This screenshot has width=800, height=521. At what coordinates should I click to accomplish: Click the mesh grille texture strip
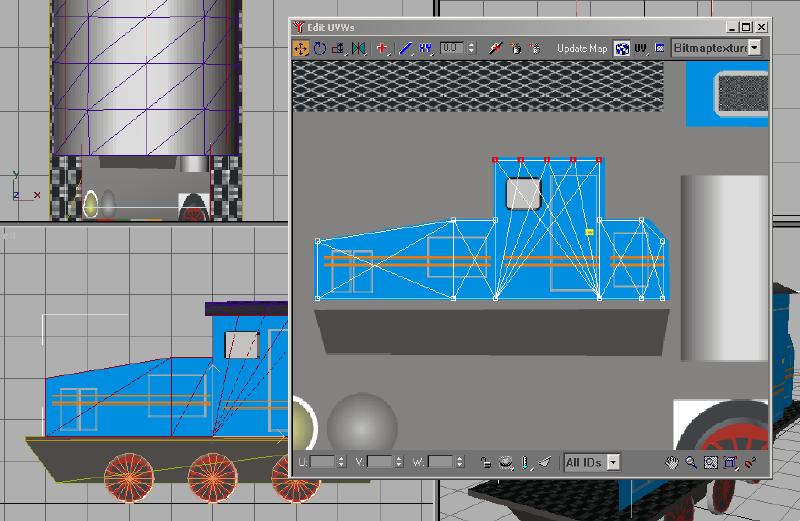tap(478, 86)
